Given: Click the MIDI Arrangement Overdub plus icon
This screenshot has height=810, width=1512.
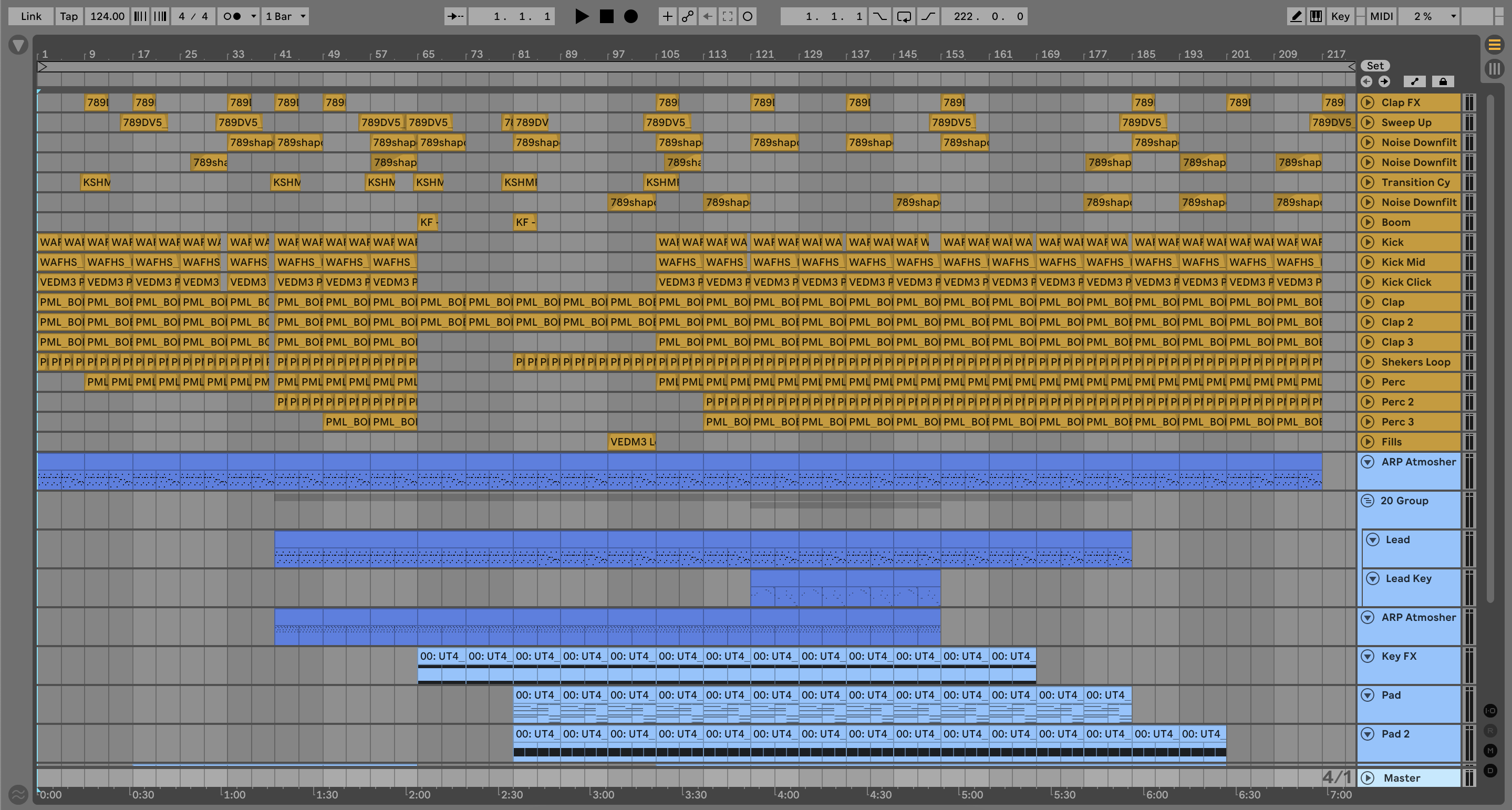Looking at the screenshot, I should 667,16.
